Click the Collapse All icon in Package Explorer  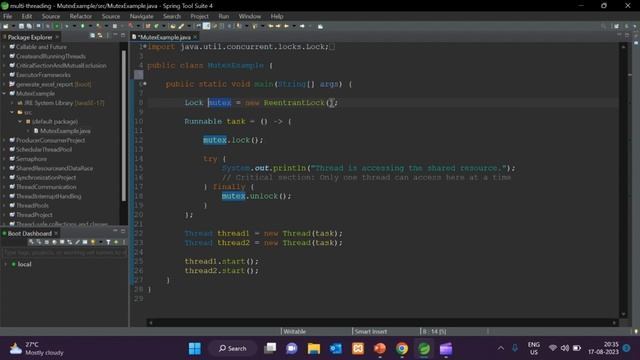(93, 36)
